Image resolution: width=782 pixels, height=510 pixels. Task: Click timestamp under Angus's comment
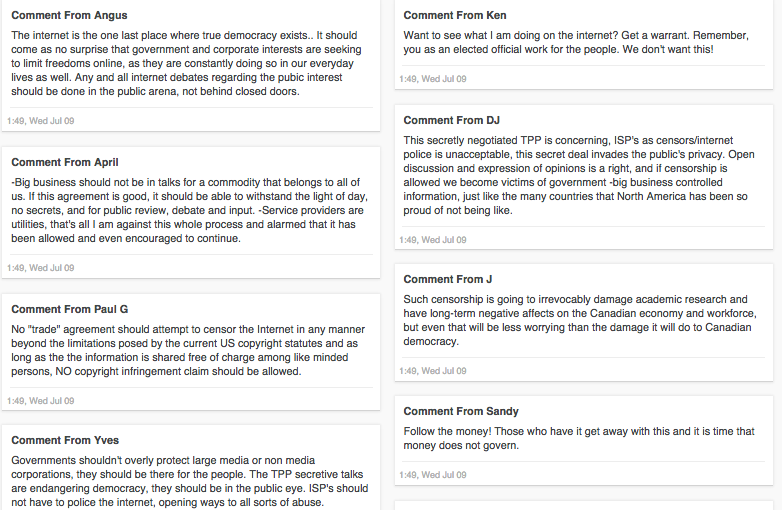(x=40, y=121)
